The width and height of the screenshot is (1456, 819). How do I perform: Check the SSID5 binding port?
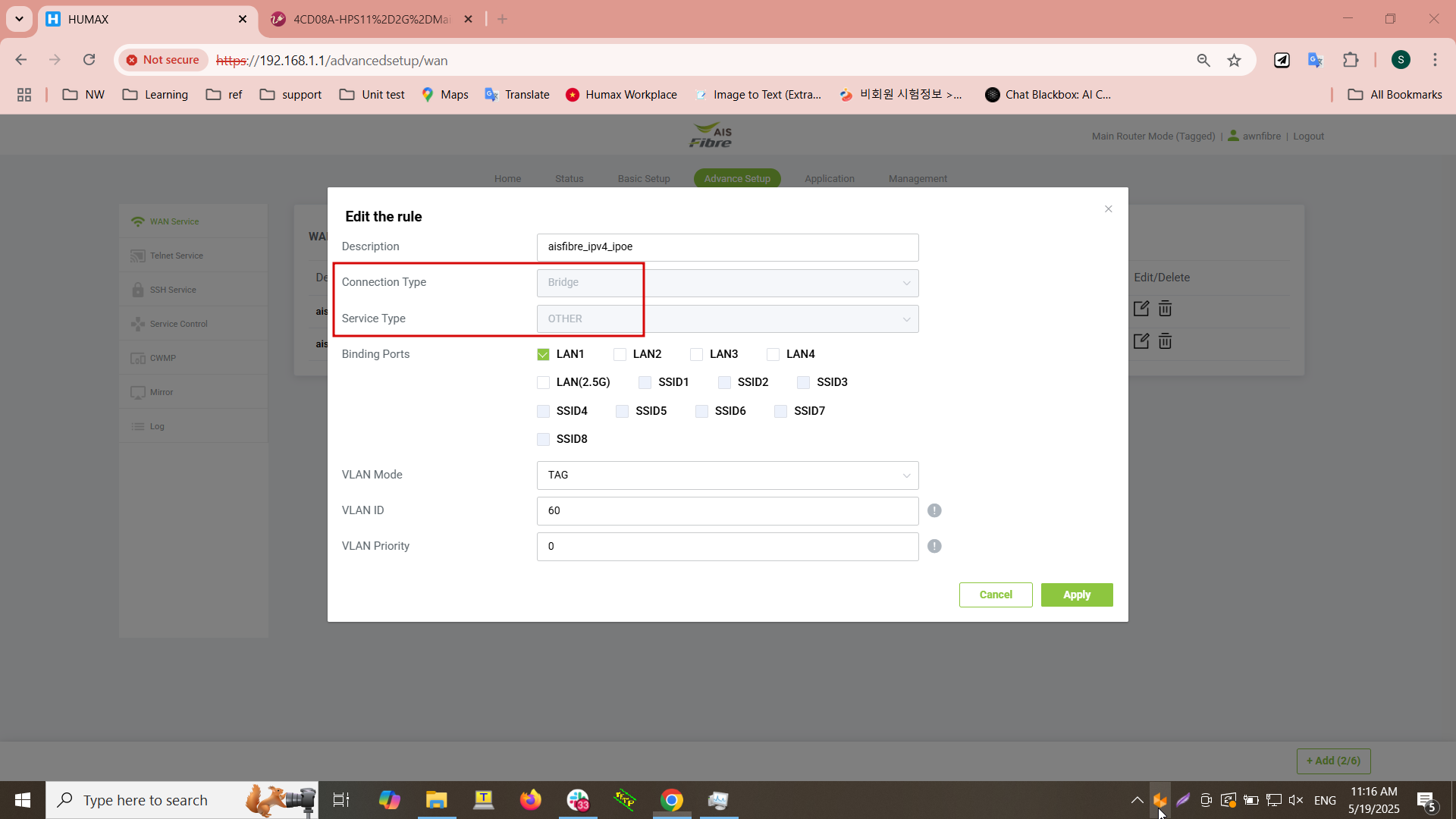[x=622, y=411]
